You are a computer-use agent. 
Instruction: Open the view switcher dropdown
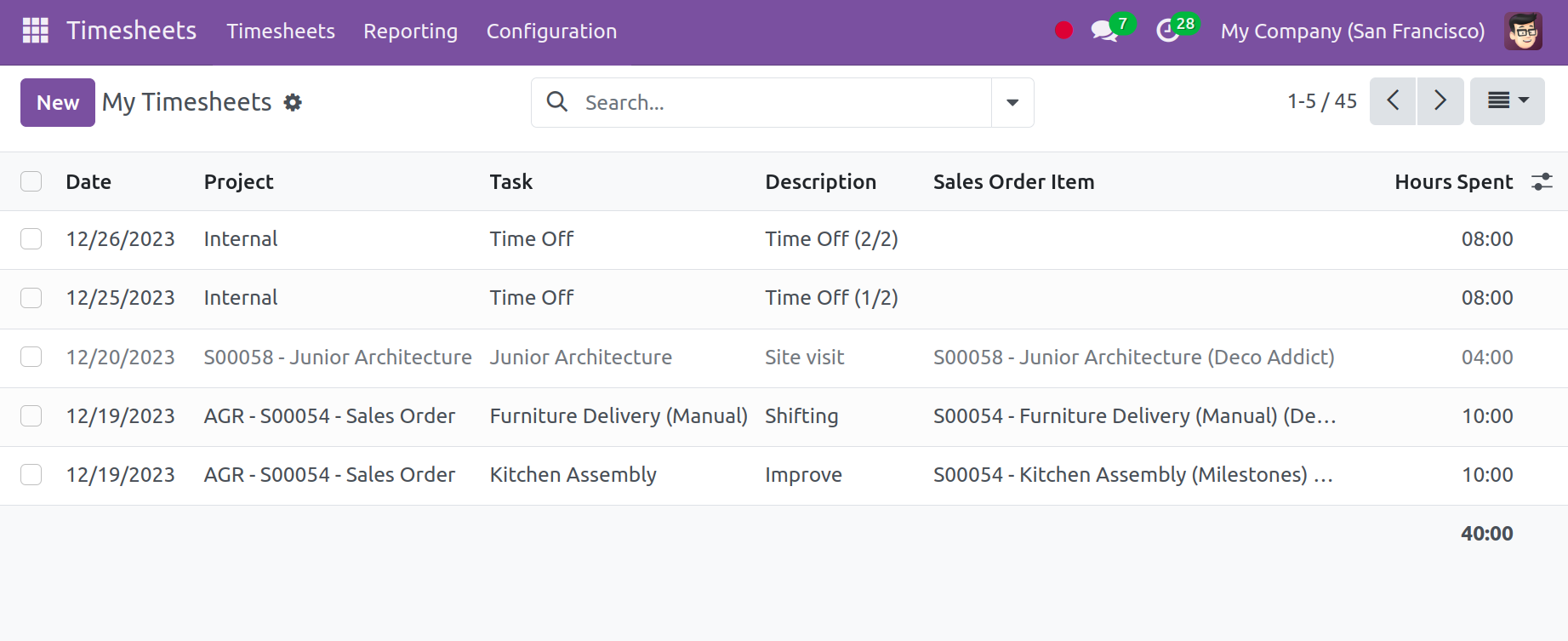tap(1508, 101)
